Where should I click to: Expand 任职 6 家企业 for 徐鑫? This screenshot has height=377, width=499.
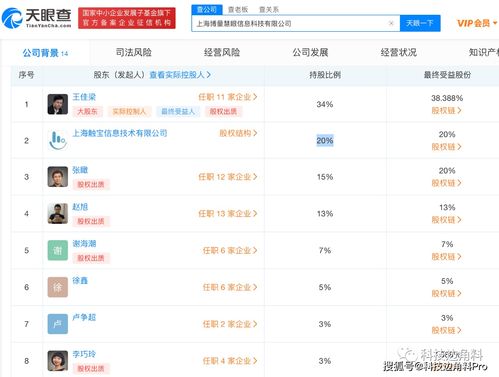coord(230,287)
